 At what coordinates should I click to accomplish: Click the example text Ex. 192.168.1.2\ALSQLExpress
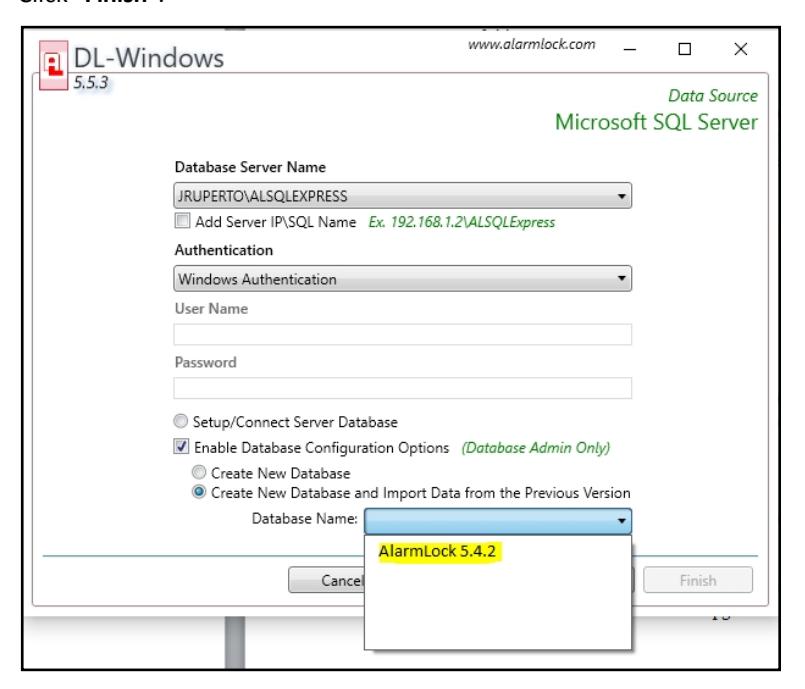point(462,222)
